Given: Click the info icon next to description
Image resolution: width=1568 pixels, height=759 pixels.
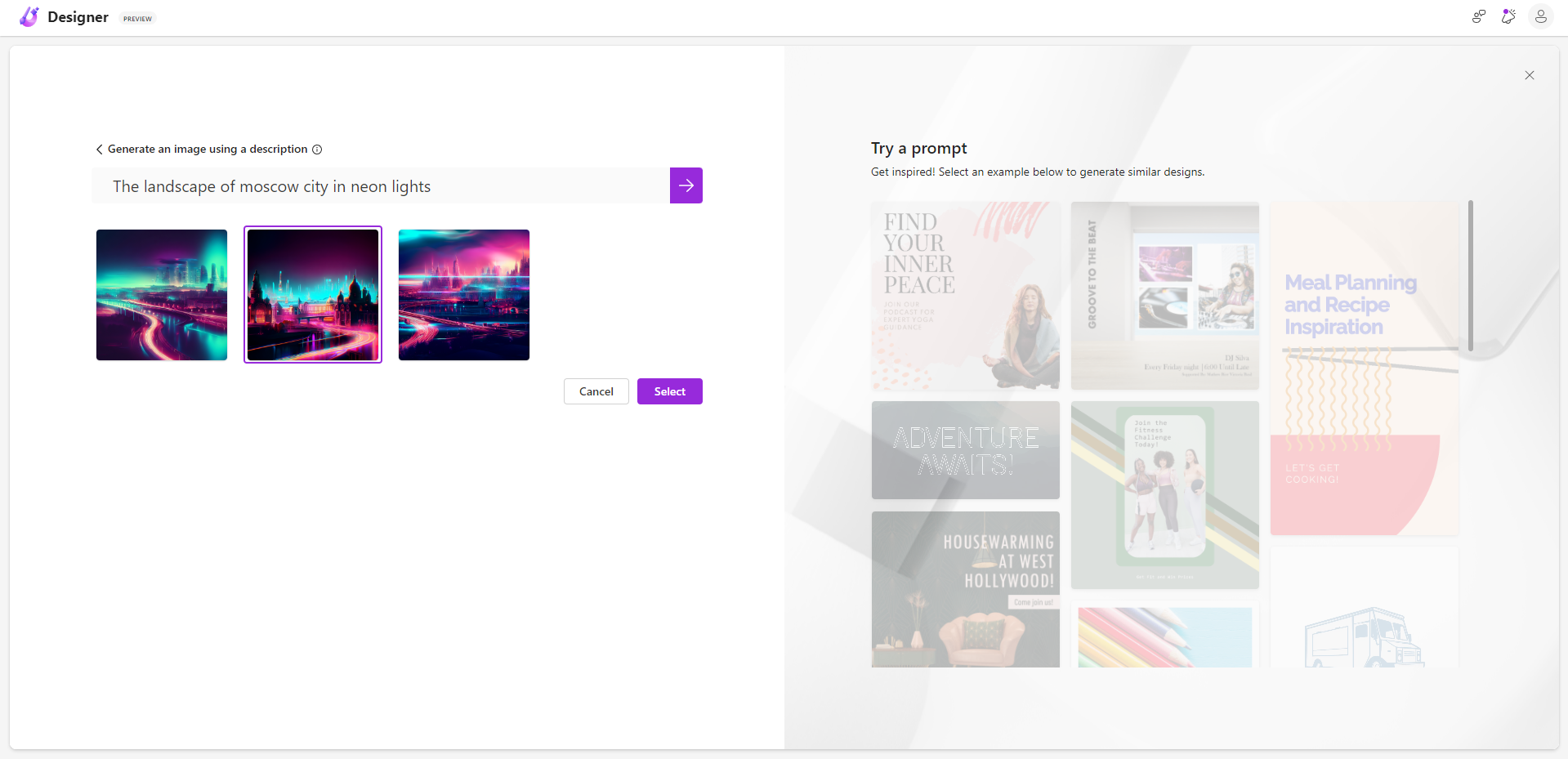Looking at the screenshot, I should coord(317,150).
